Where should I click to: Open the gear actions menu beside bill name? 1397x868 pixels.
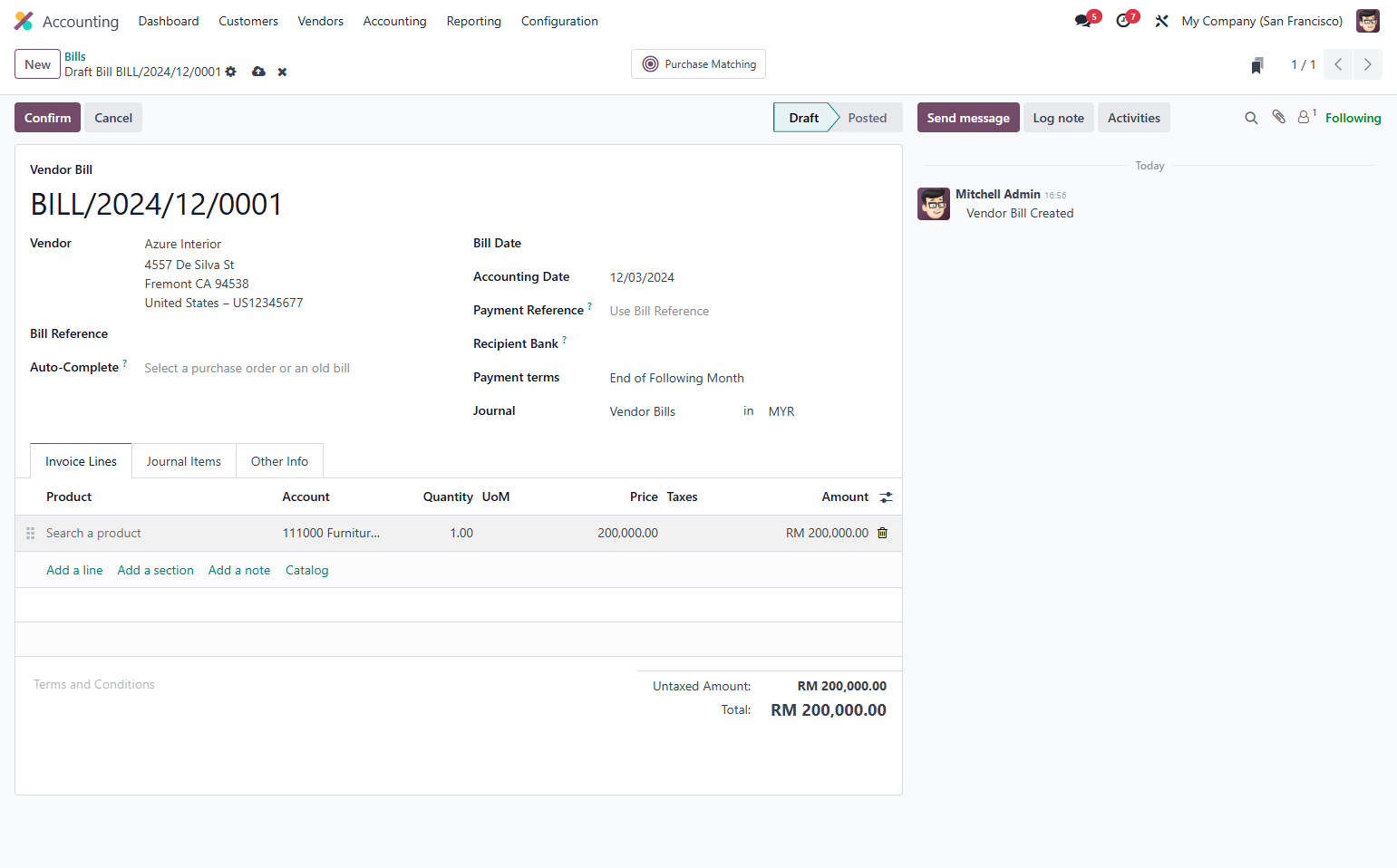(231, 72)
